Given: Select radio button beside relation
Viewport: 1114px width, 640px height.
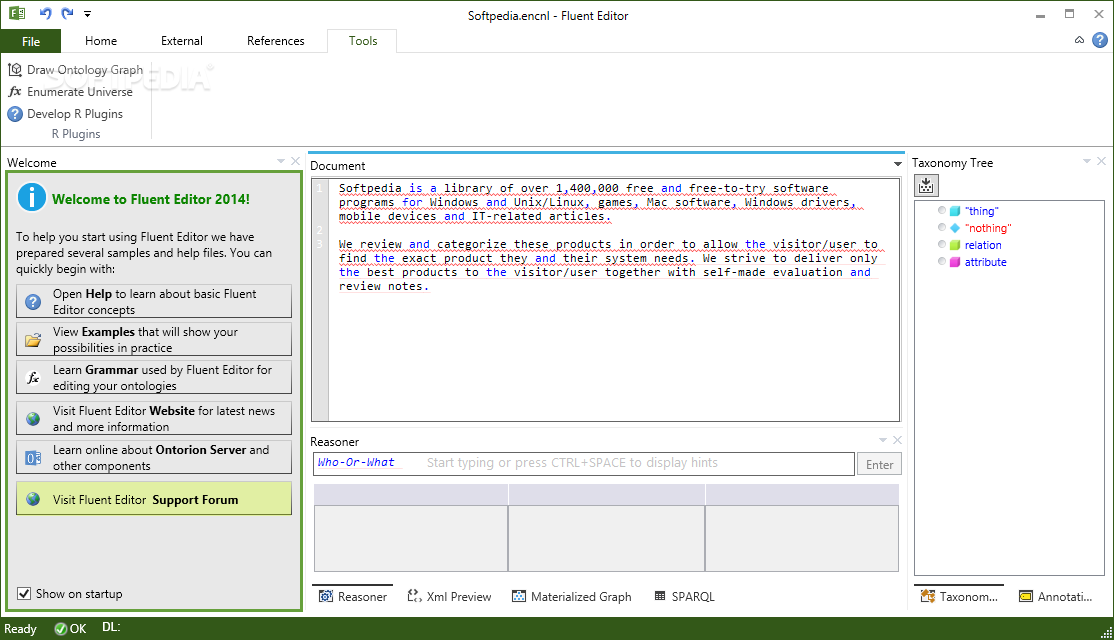Looking at the screenshot, I should coord(942,244).
